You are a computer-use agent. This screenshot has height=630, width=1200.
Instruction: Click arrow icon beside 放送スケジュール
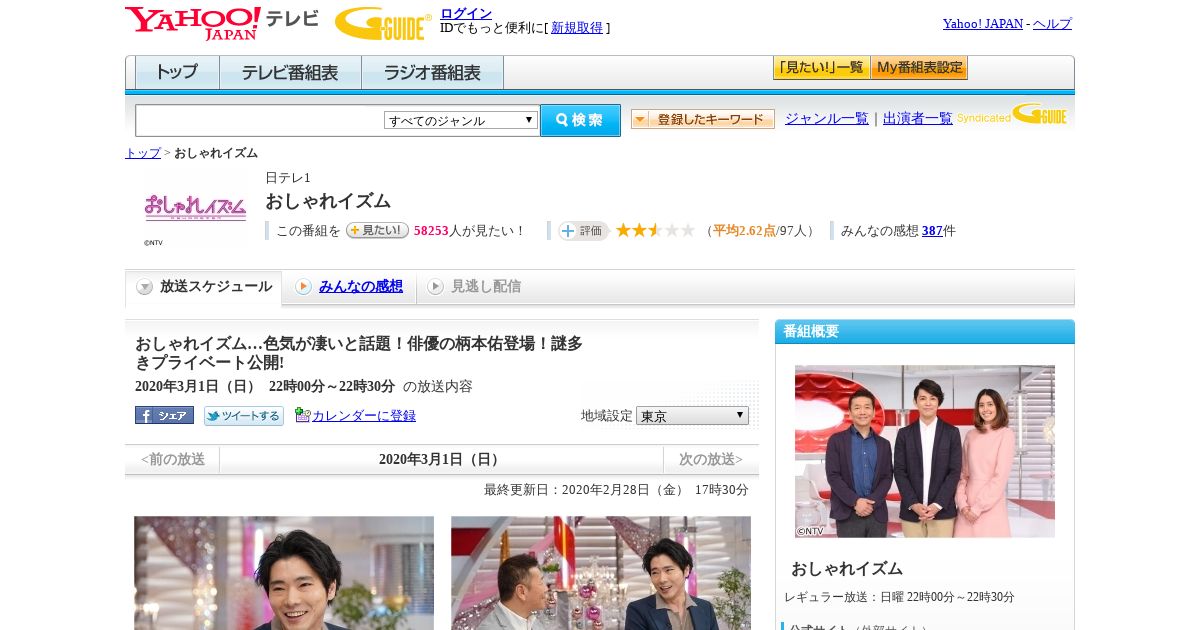(145, 287)
